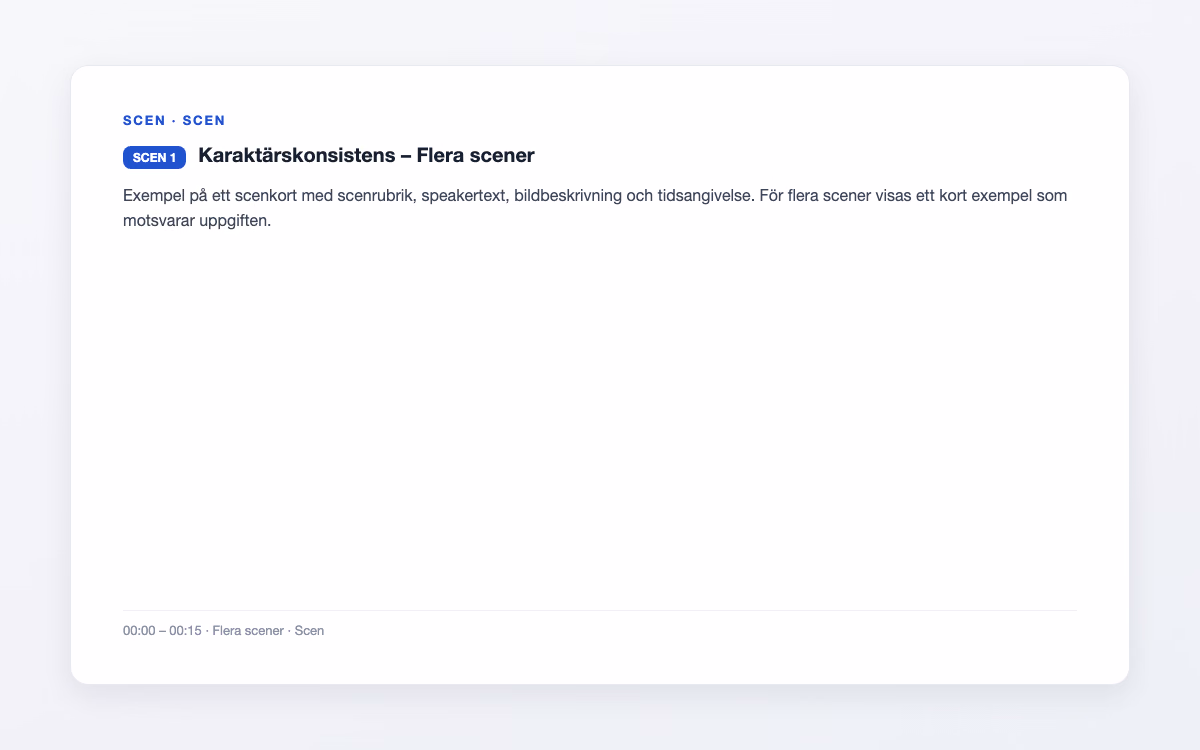Click the divider line above the footer

point(600,610)
